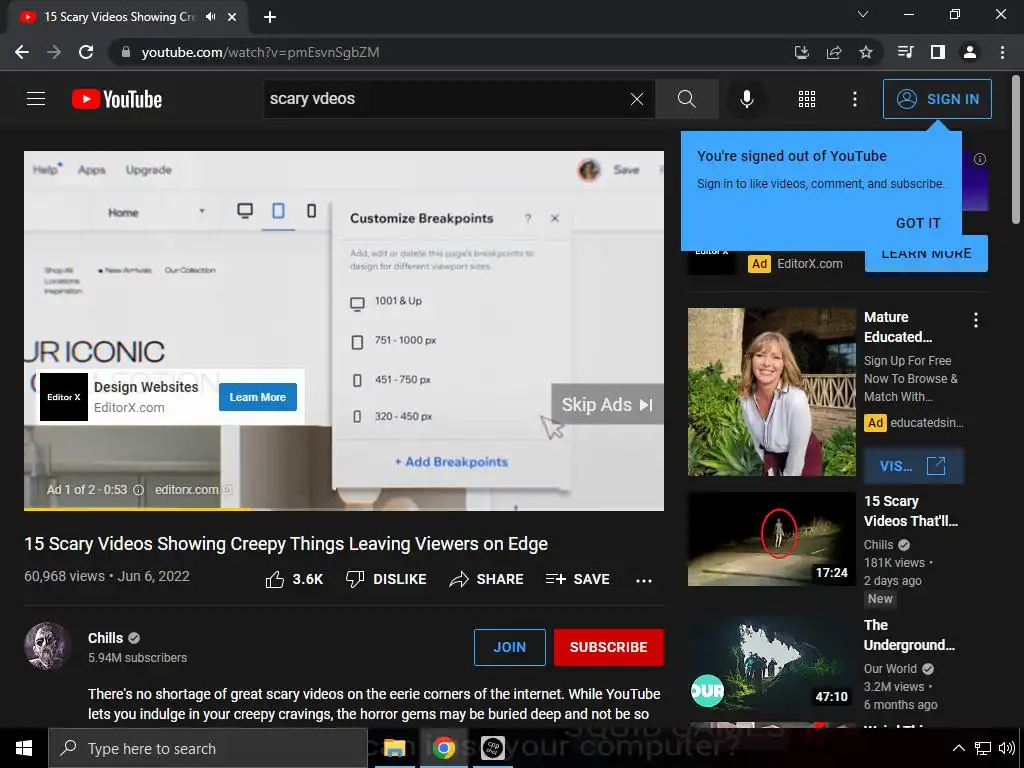Like the video with thumbs up icon
1024x768 pixels.
click(275, 579)
